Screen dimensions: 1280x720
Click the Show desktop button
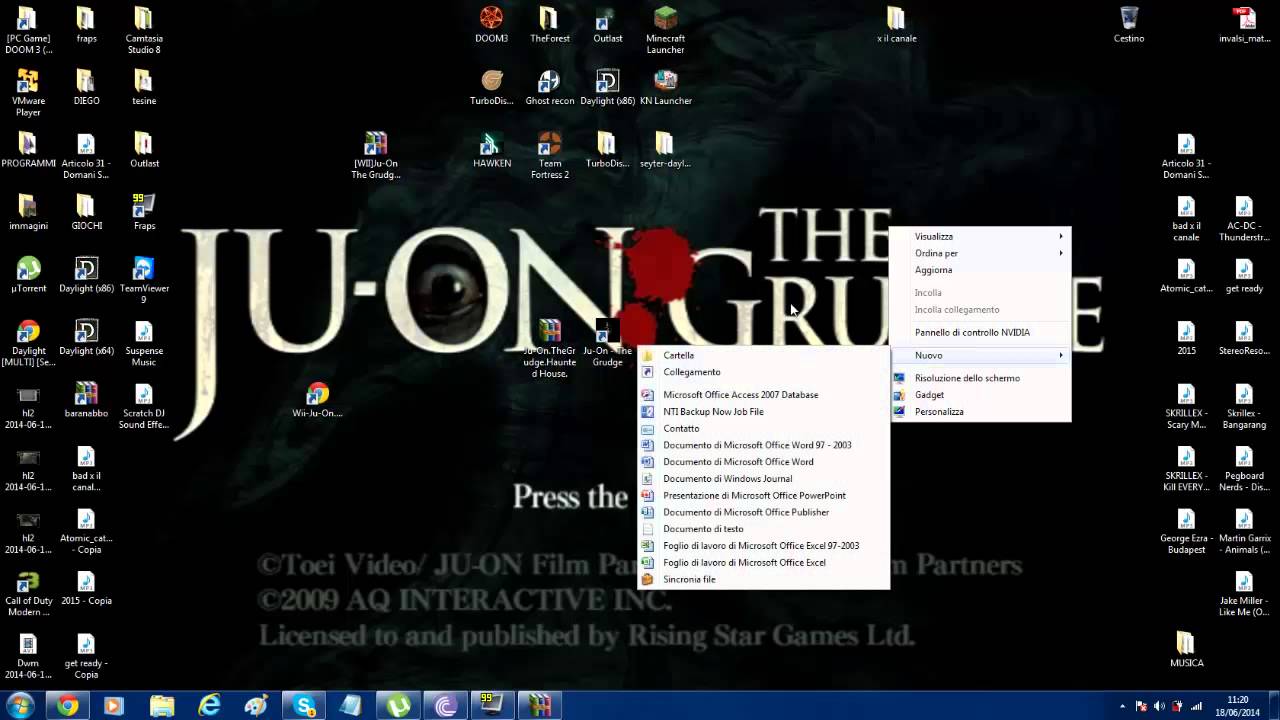click(x=1273, y=706)
